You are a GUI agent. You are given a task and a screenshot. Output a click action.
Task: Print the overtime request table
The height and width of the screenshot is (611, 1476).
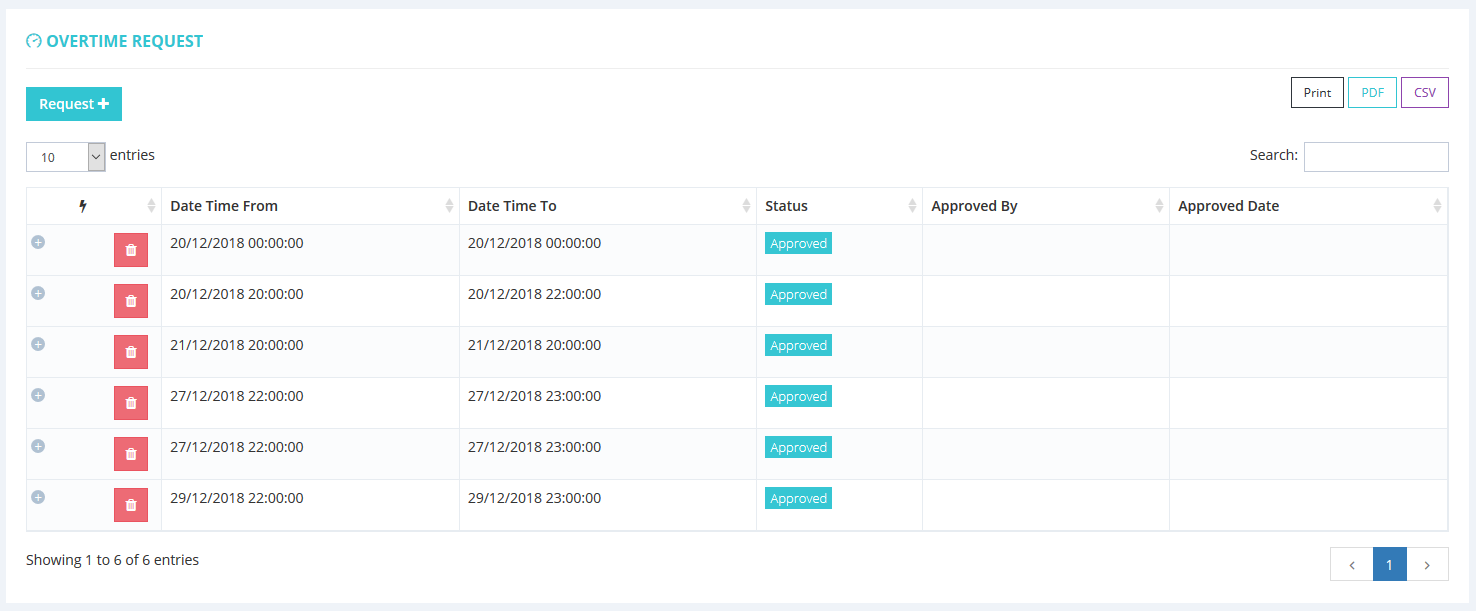click(1317, 93)
